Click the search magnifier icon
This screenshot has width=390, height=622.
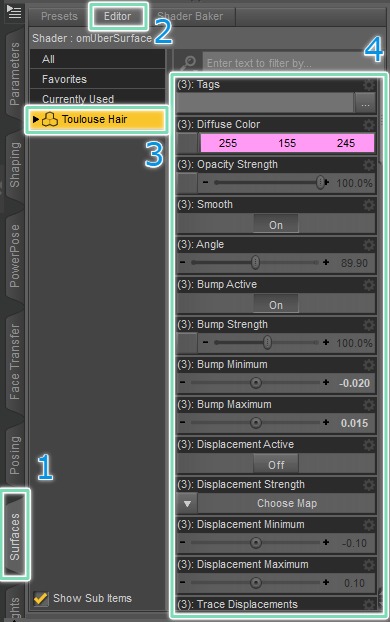189,63
